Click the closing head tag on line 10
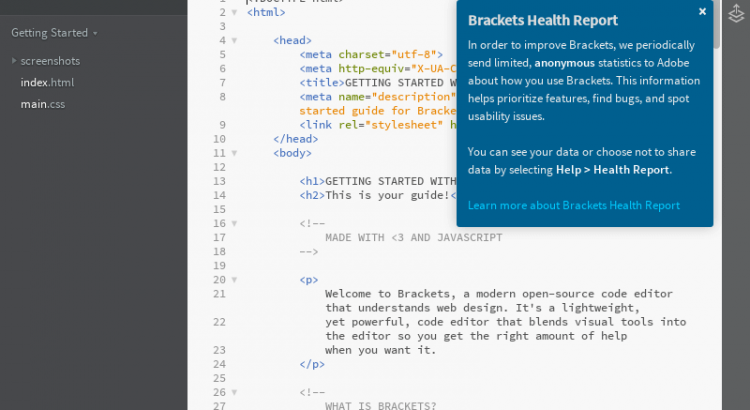The height and width of the screenshot is (410, 750). click(295, 139)
